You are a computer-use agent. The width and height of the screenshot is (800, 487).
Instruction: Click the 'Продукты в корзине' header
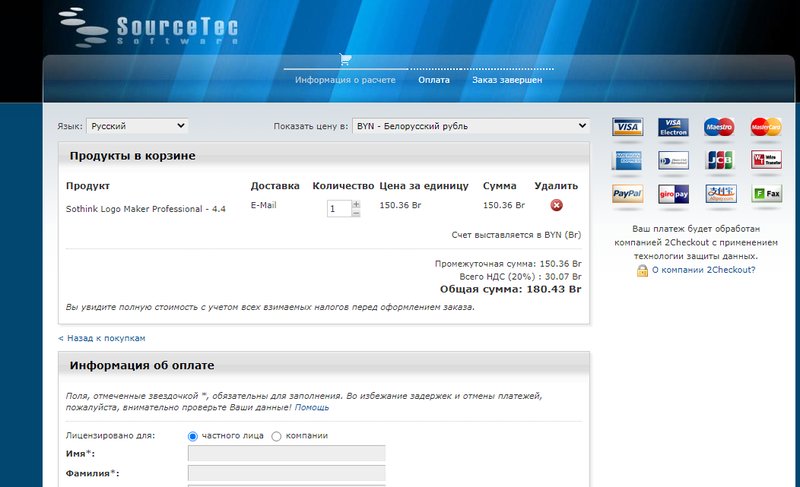pos(133,156)
